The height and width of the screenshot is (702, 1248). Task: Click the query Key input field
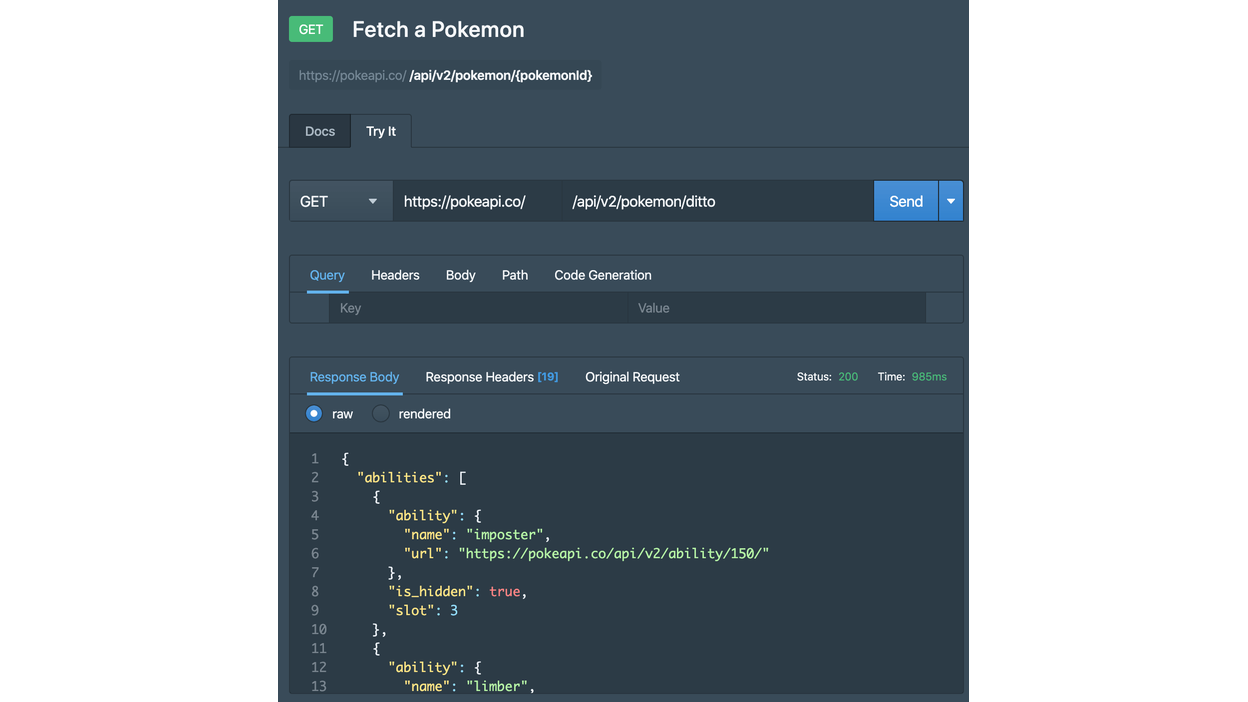[478, 308]
